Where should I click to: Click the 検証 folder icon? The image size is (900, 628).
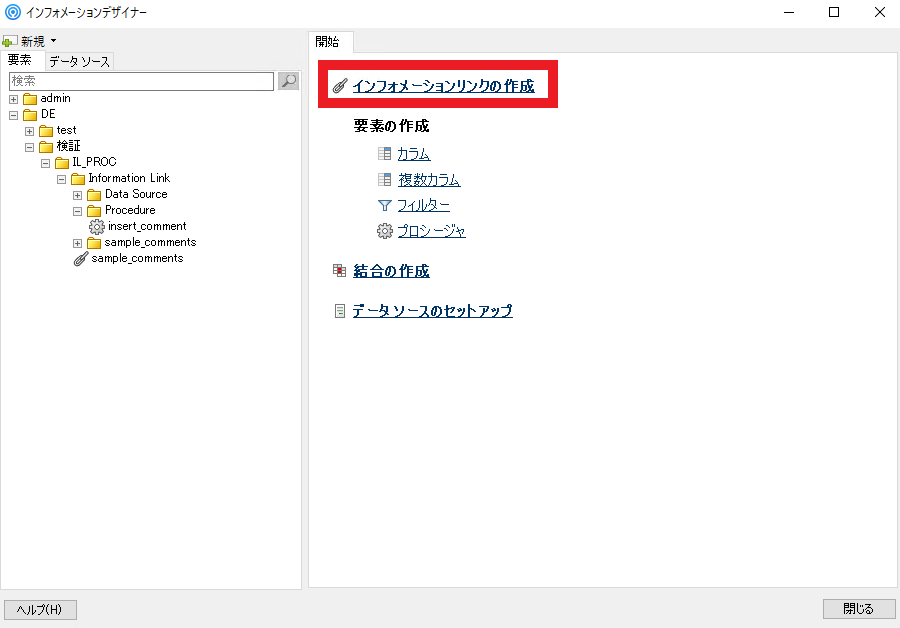pyautogui.click(x=46, y=147)
